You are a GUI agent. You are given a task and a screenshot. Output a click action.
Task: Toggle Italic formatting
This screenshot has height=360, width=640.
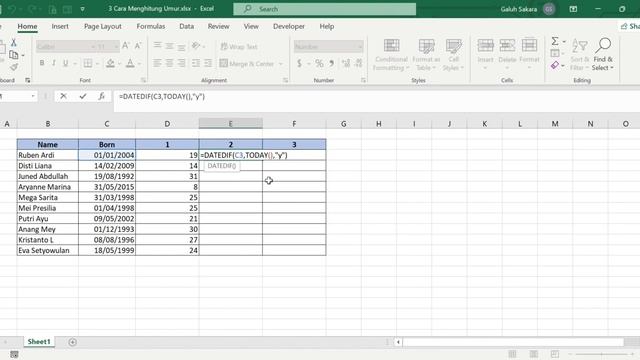pyautogui.click(x=53, y=63)
